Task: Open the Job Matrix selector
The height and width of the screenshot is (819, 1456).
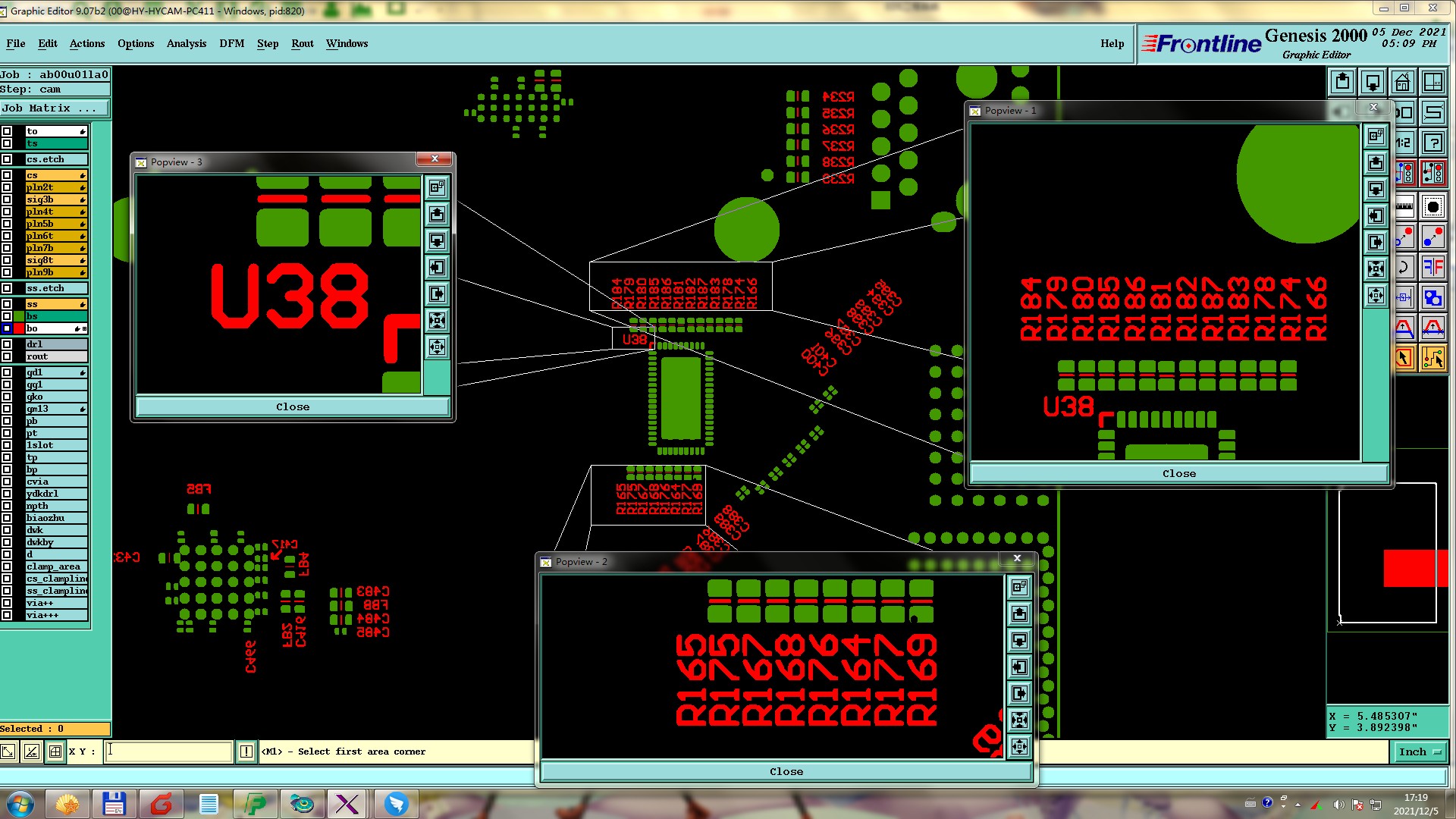Action: 53,108
